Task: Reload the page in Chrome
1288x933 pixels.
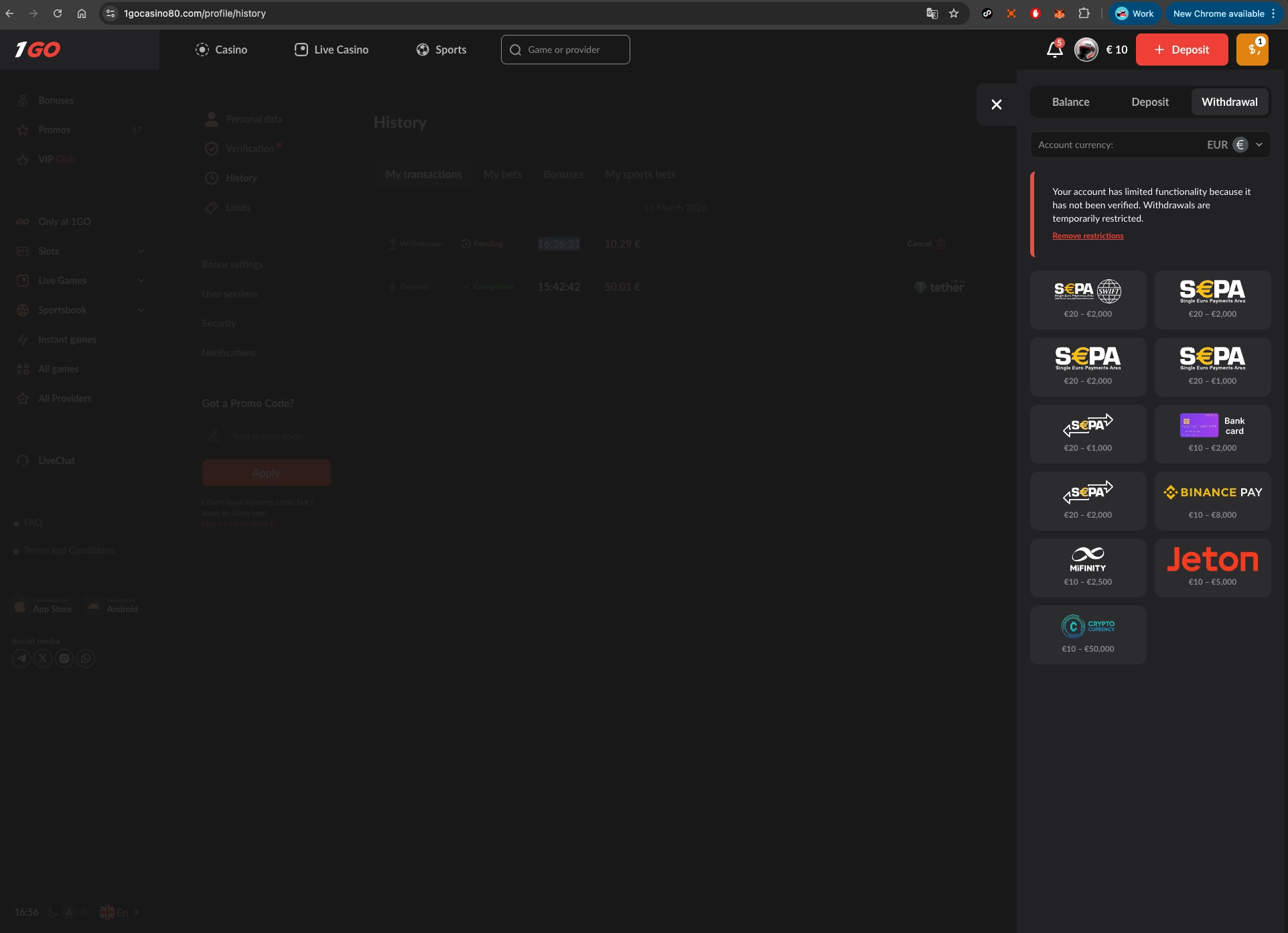Action: [58, 13]
